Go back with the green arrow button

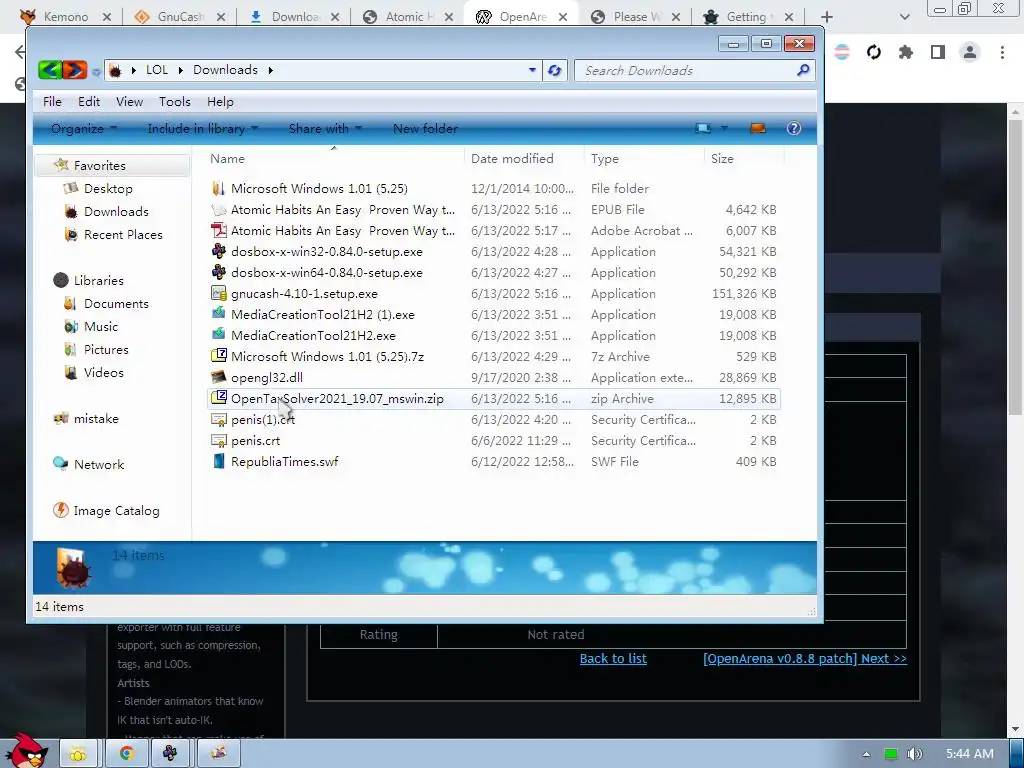(x=50, y=70)
